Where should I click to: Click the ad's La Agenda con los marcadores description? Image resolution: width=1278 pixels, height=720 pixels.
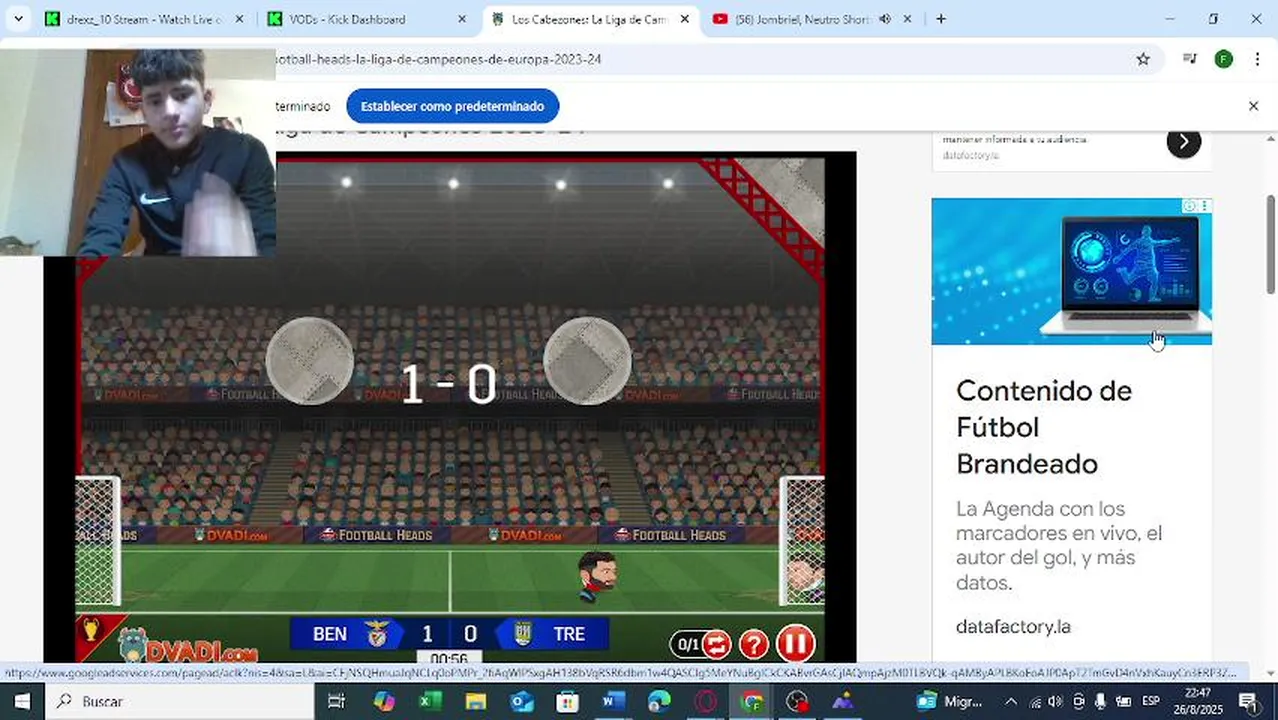pos(1059,546)
